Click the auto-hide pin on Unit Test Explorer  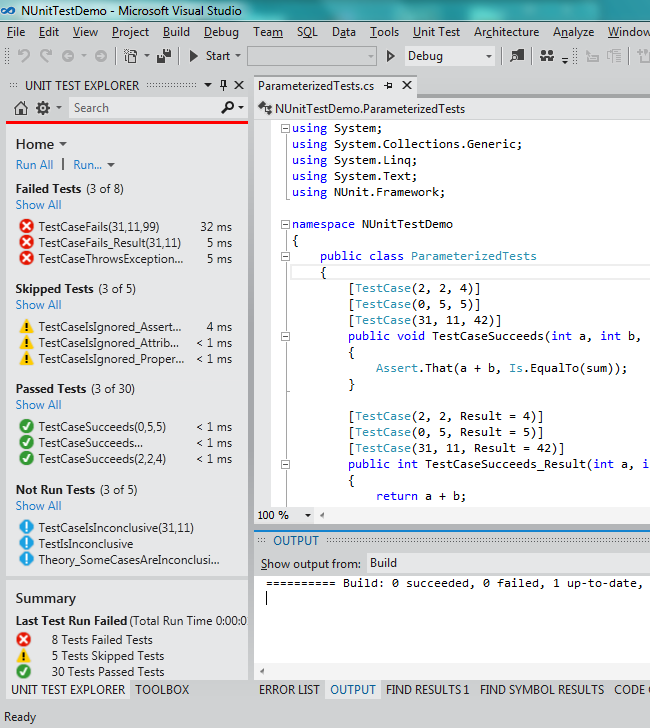[223, 85]
